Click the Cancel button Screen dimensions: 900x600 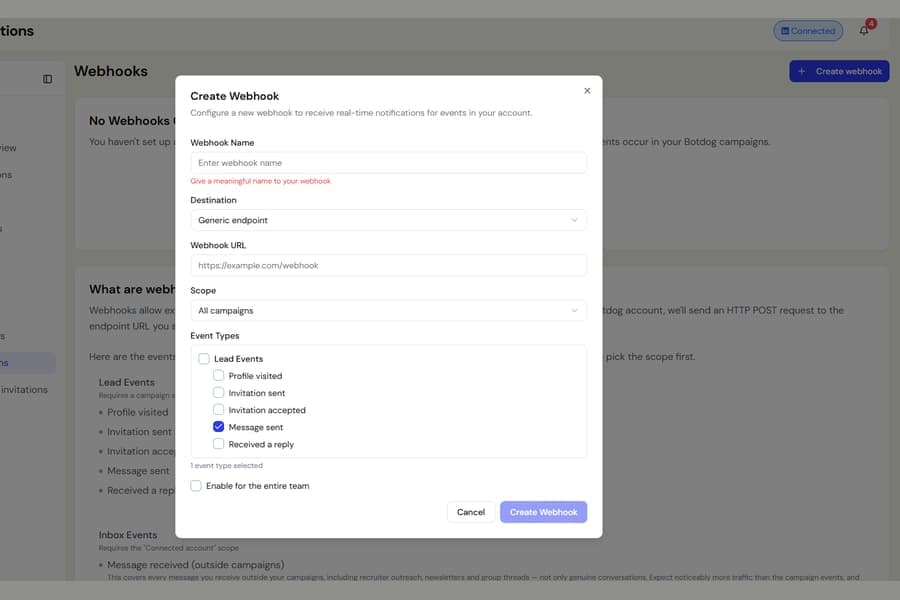[x=471, y=512]
